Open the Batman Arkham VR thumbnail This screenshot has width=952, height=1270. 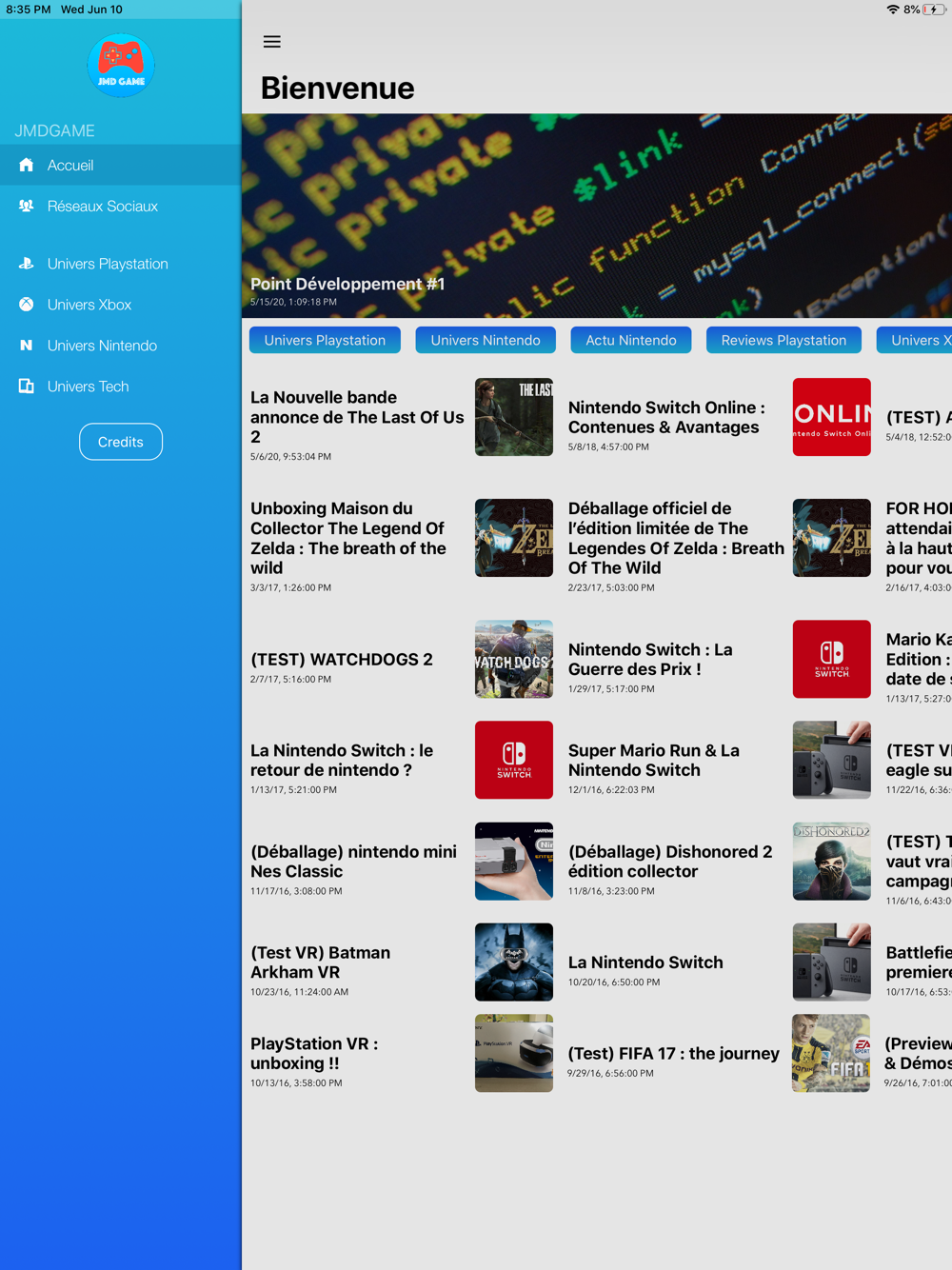coord(514,962)
